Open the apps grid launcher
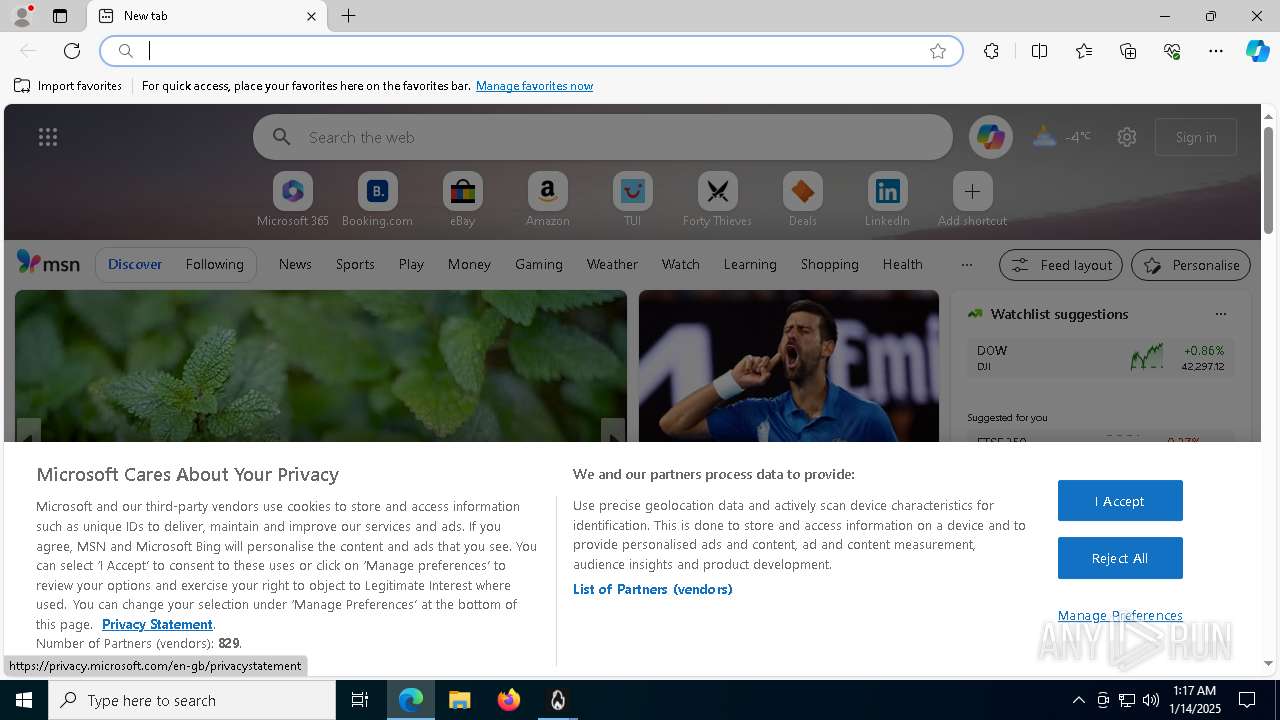 pyautogui.click(x=48, y=137)
